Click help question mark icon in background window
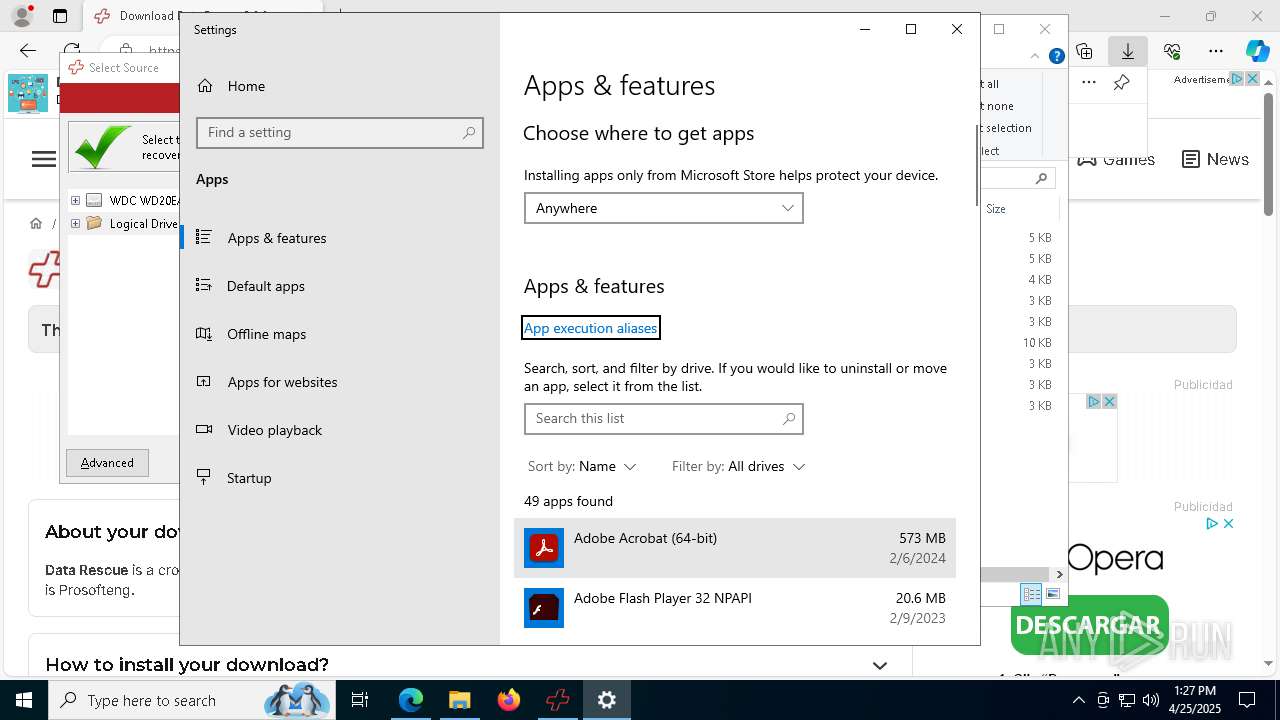1280x720 pixels. pos(1056,56)
